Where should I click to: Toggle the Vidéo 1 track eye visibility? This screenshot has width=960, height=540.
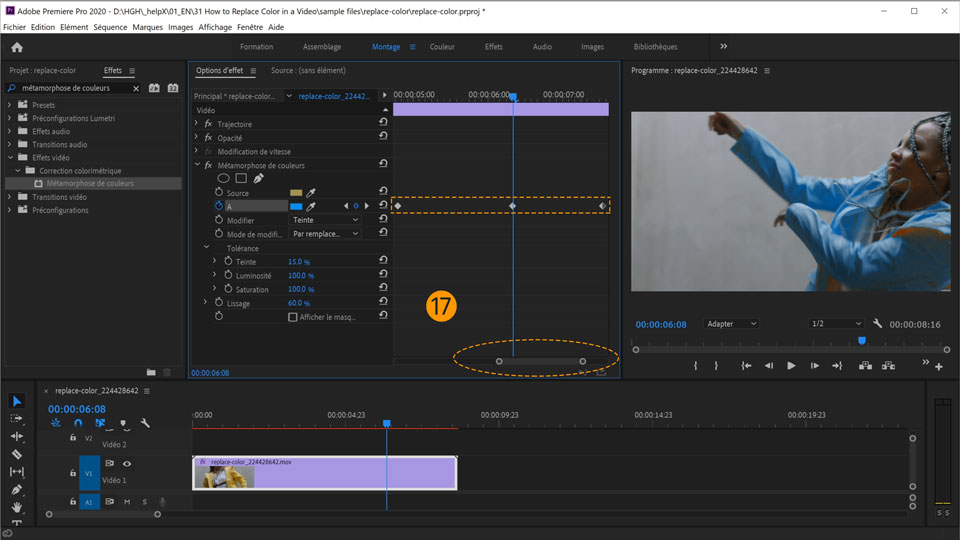click(127, 464)
